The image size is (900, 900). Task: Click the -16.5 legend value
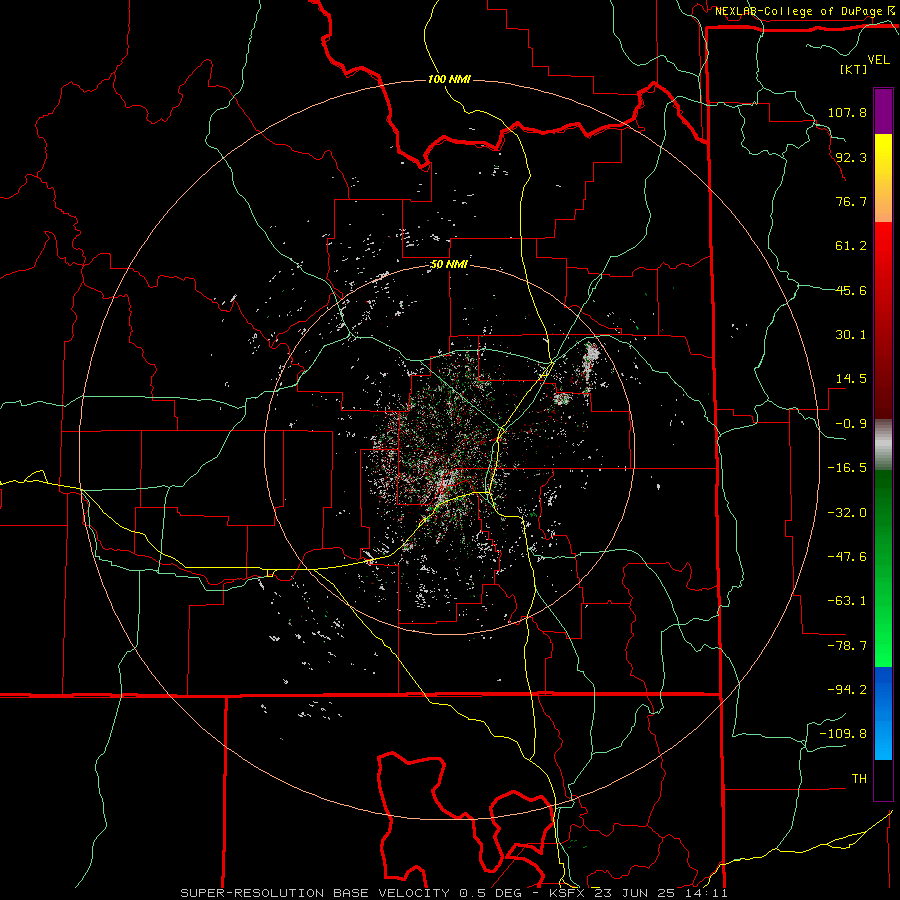pyautogui.click(x=847, y=468)
